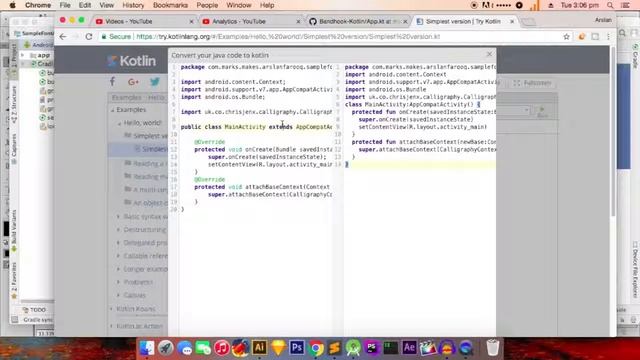The height and width of the screenshot is (360, 640).
Task: Click the Fullscreen button on the Kotlin page
Action: tap(532, 83)
